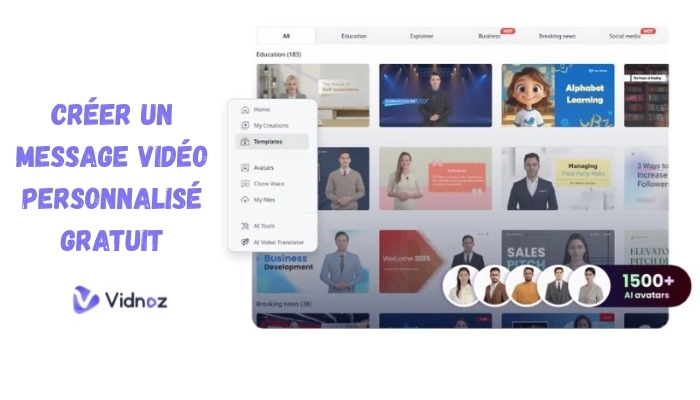Click the My Creations play icon
The image size is (700, 400).
(245, 125)
